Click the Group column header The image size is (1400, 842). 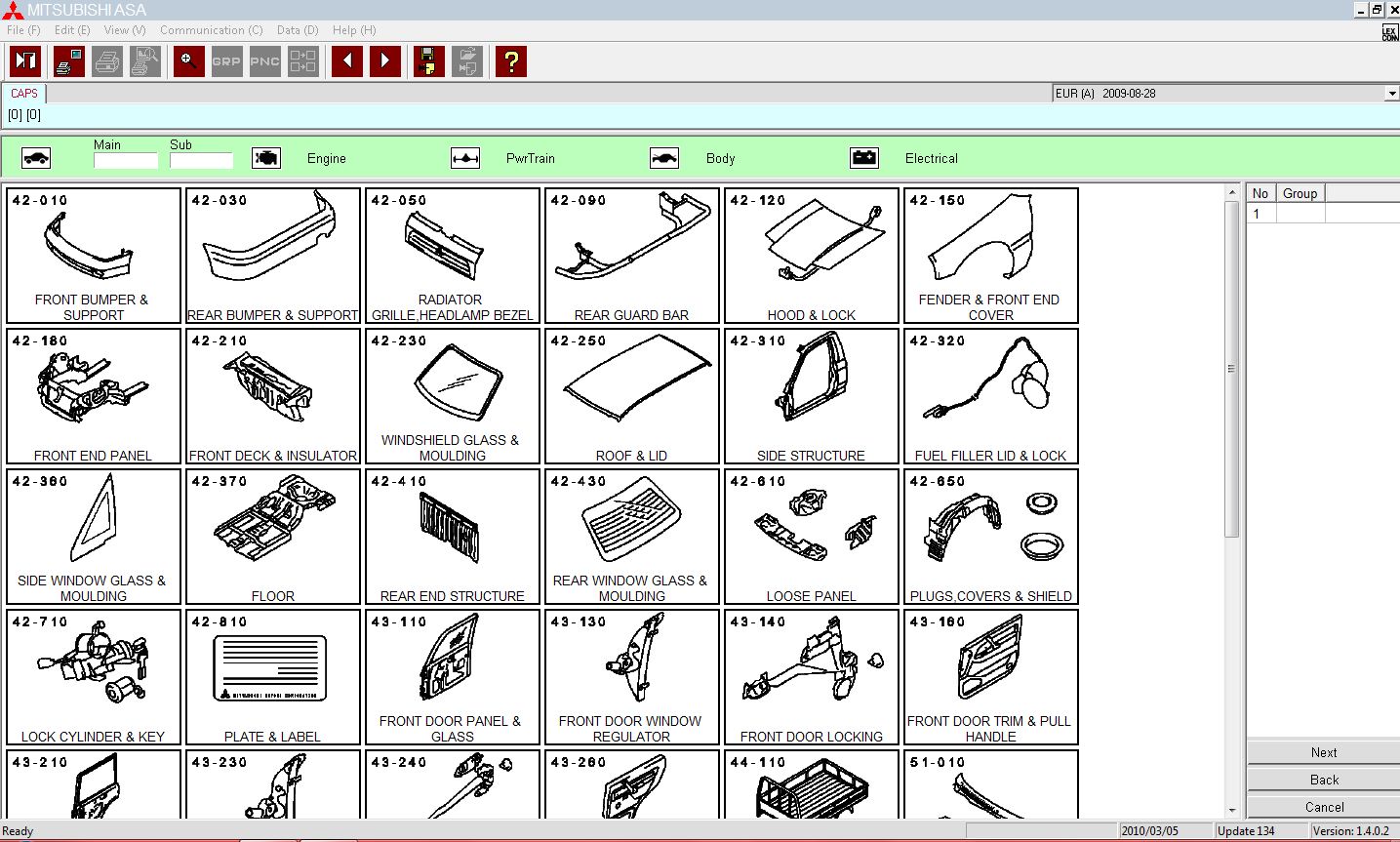coord(1300,193)
